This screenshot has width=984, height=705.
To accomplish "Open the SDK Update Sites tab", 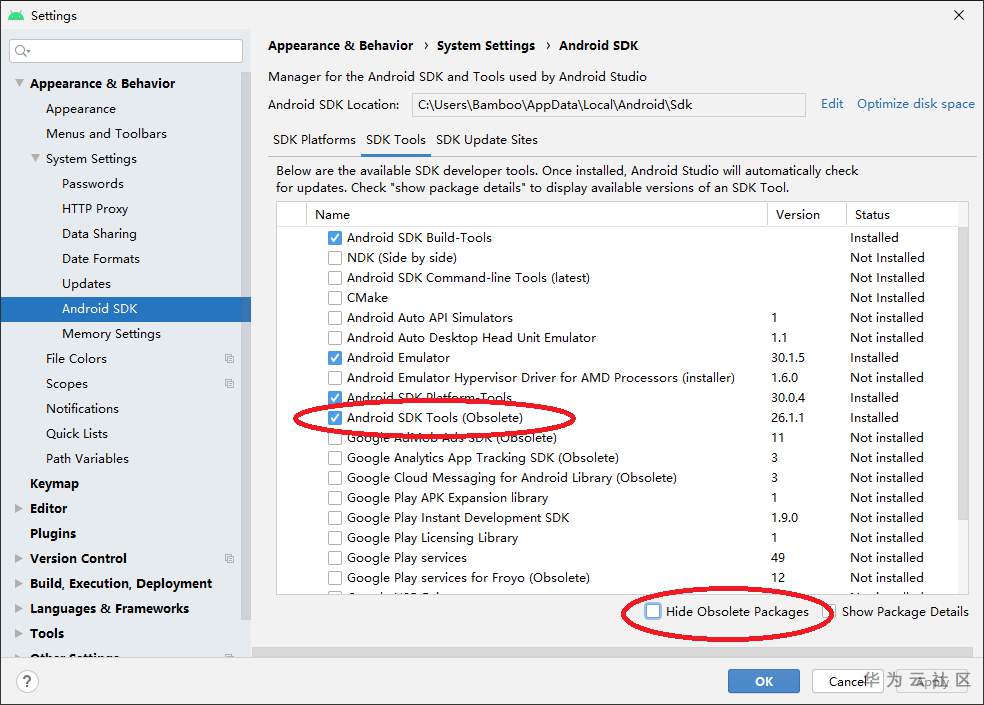I will point(487,140).
